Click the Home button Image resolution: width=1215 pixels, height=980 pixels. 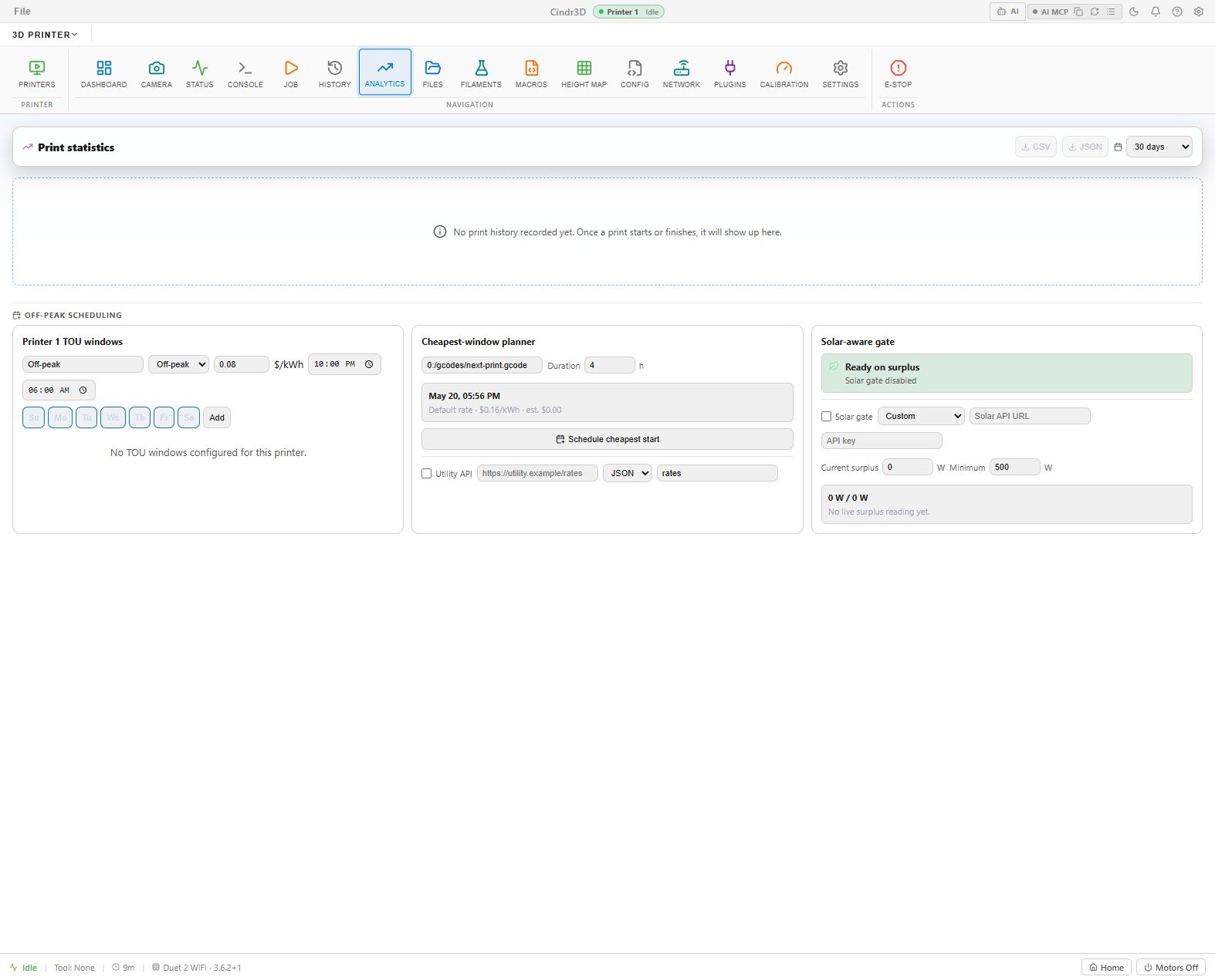click(x=1106, y=967)
